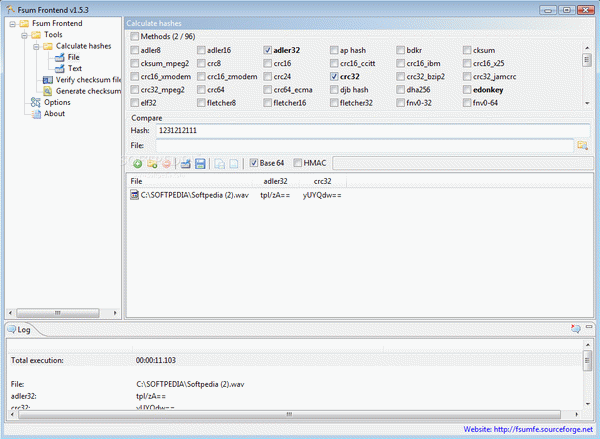Enable the HMAC checkbox
600x439 pixels.
300,163
